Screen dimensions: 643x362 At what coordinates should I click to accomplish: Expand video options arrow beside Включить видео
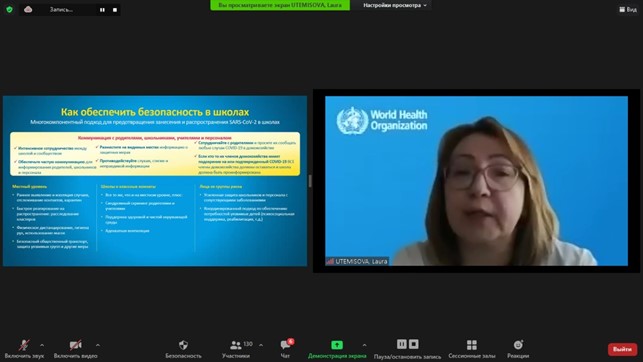[98, 345]
